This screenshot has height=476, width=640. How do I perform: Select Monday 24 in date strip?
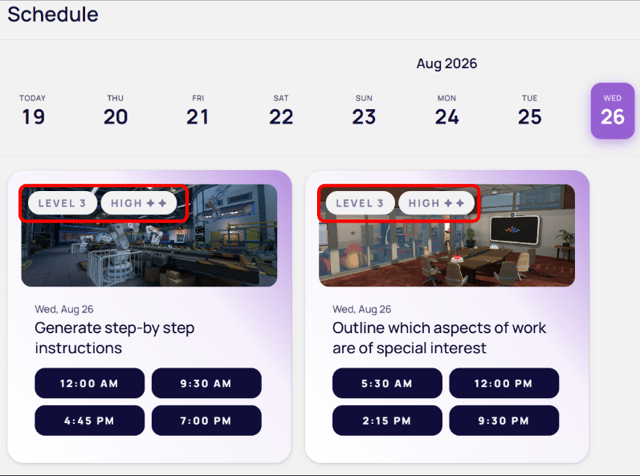pyautogui.click(x=447, y=111)
